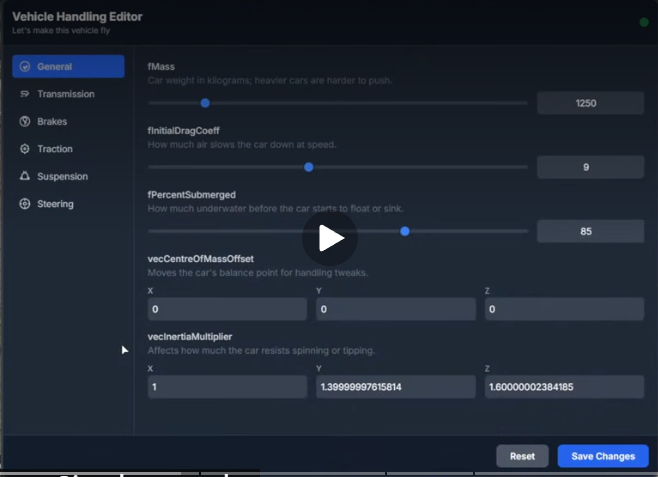Click the fPercentSubmerged value field 85
658x477 pixels.
coord(590,231)
